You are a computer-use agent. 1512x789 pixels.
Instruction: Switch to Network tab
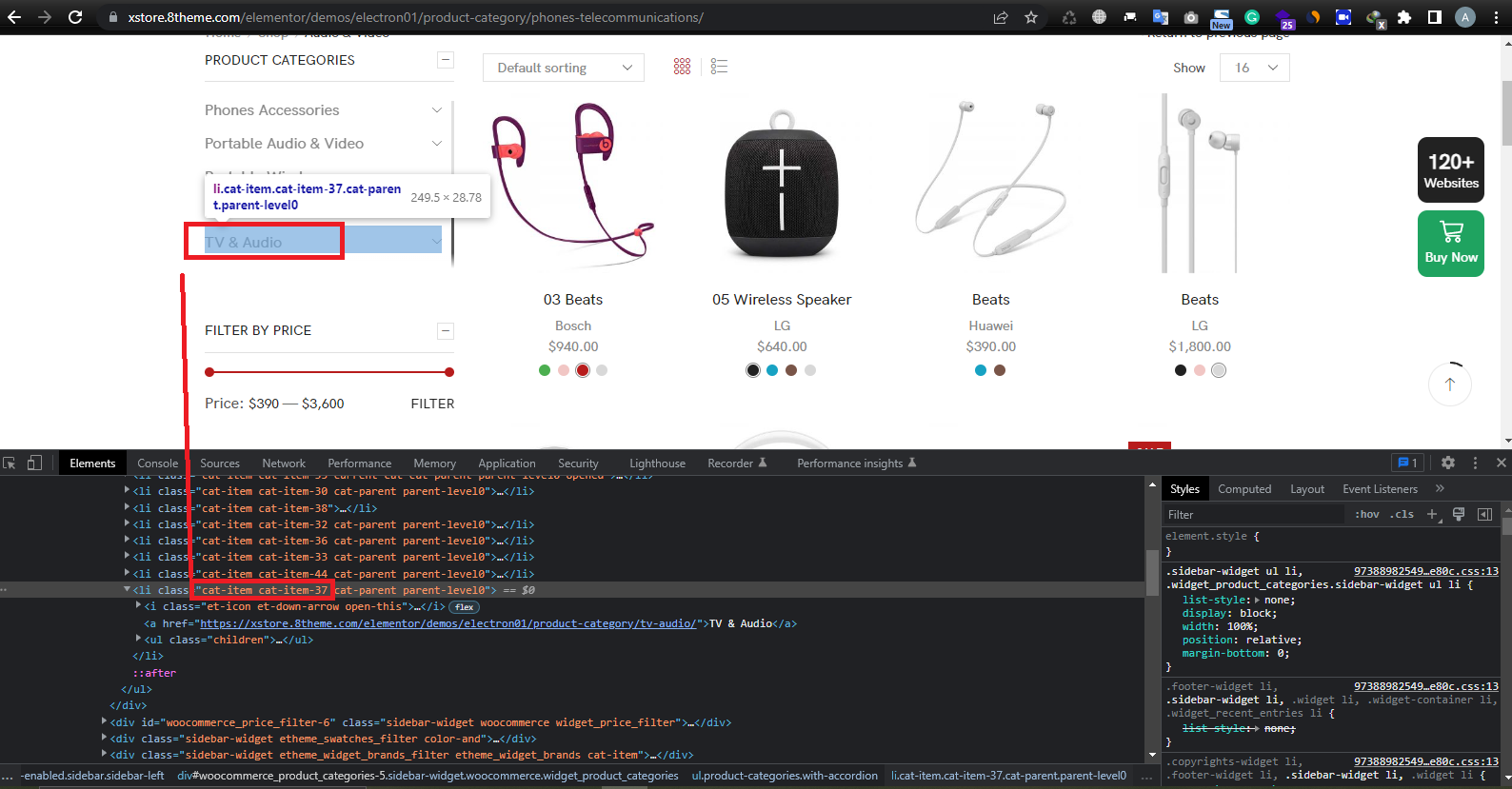coord(284,464)
